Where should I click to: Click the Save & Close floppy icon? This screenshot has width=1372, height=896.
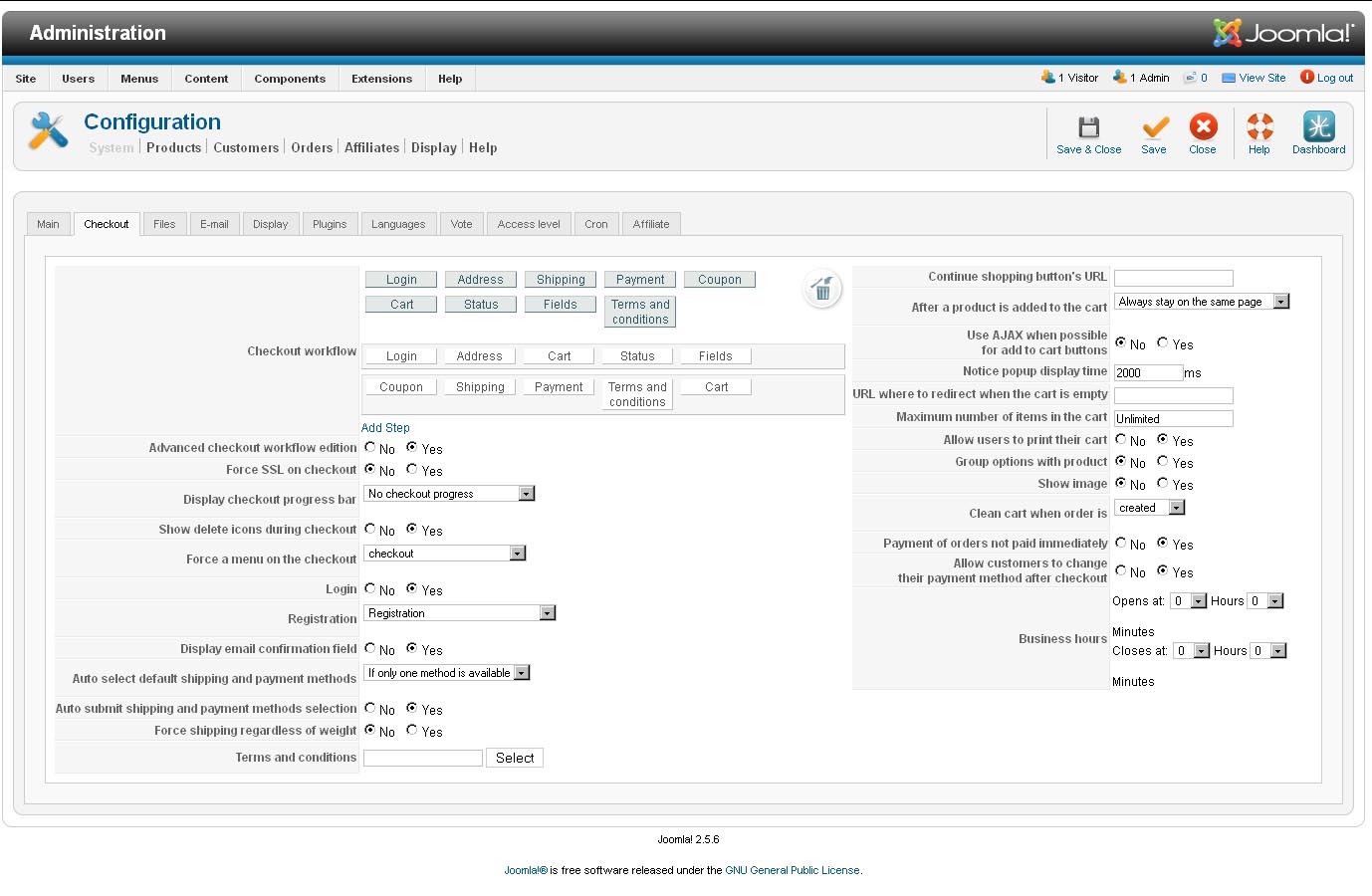pyautogui.click(x=1088, y=126)
